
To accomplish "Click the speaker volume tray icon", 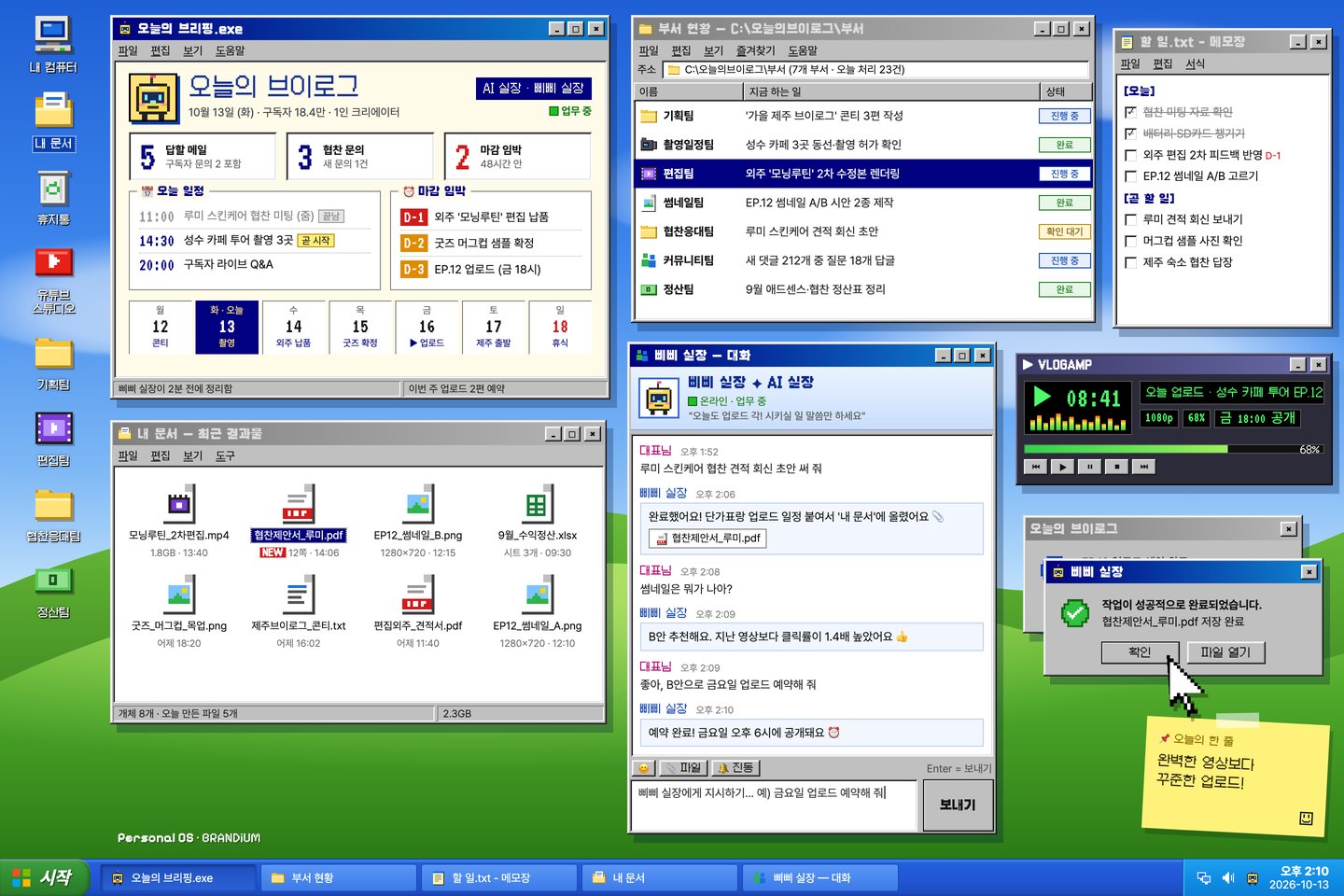I will 1228,878.
